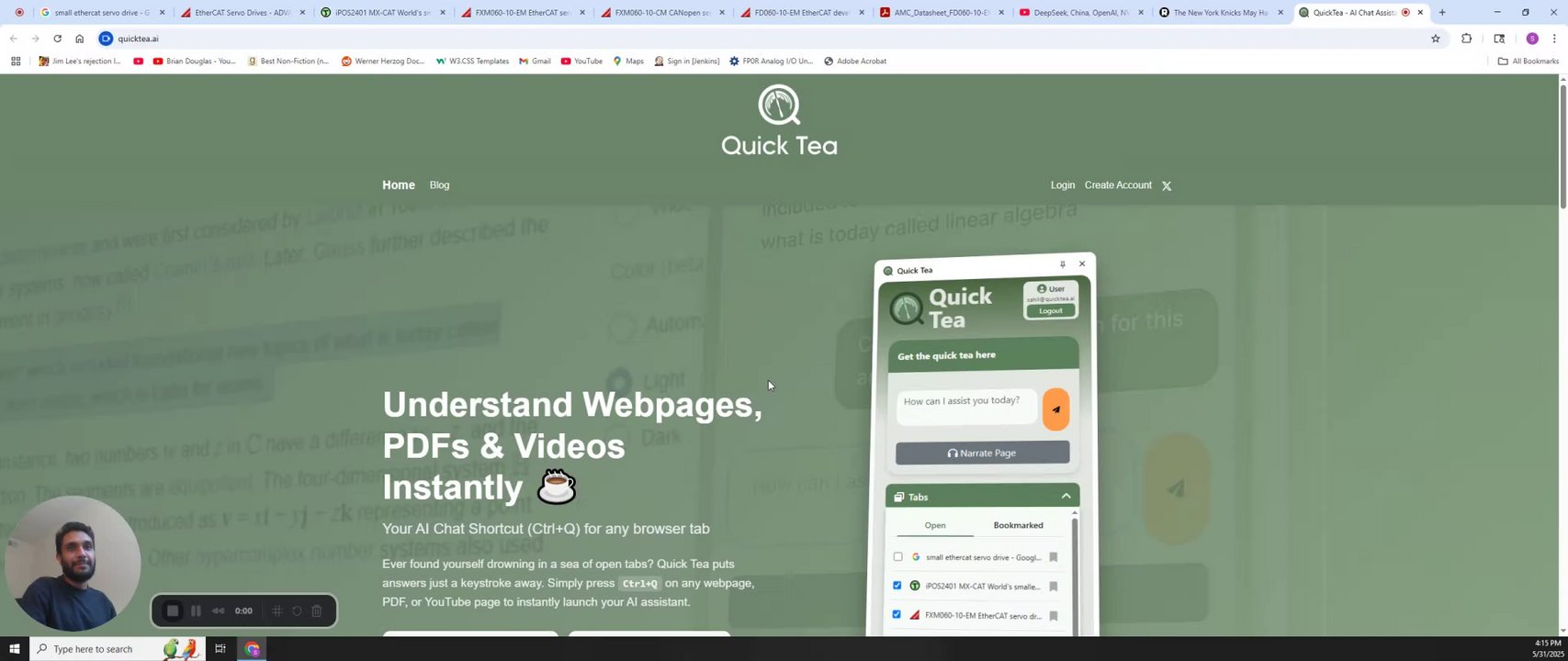1568x661 pixels.
Task: Select the Open tab in Tabs panel
Action: coord(935,525)
